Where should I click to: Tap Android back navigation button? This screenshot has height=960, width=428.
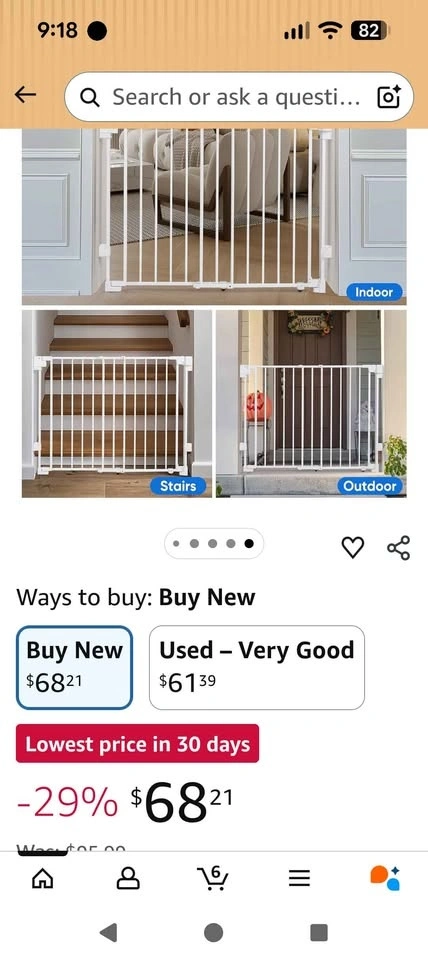[108, 932]
